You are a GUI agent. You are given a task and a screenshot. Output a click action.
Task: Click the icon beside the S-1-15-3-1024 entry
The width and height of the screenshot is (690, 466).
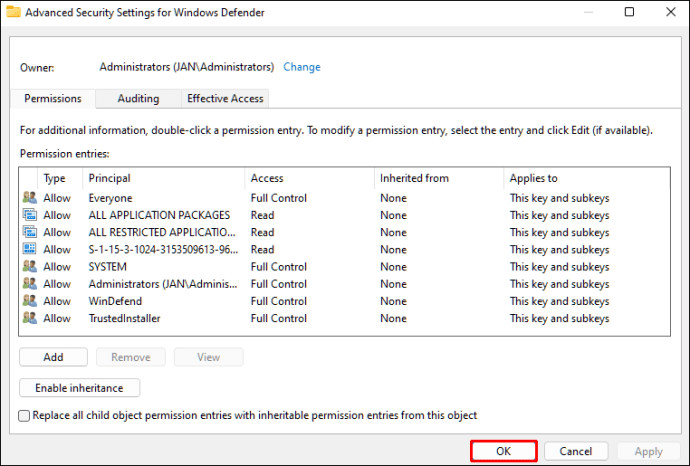click(x=29, y=249)
